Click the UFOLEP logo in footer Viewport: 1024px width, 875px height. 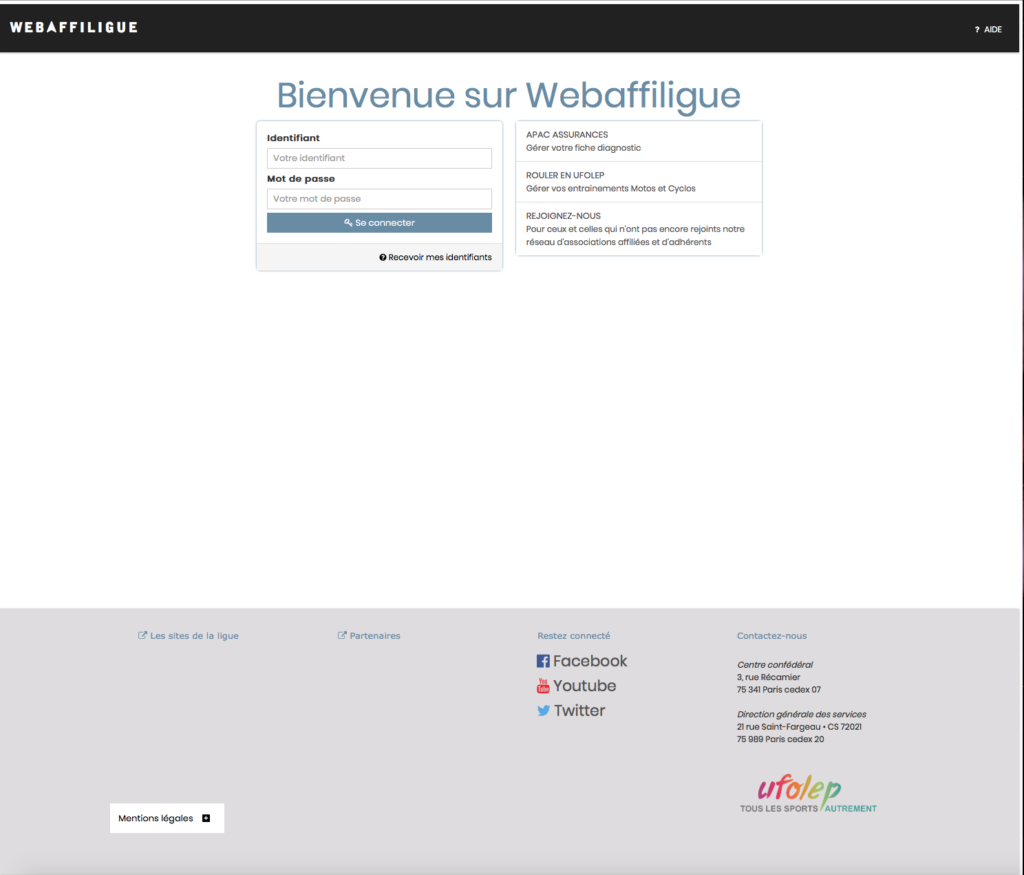[808, 794]
